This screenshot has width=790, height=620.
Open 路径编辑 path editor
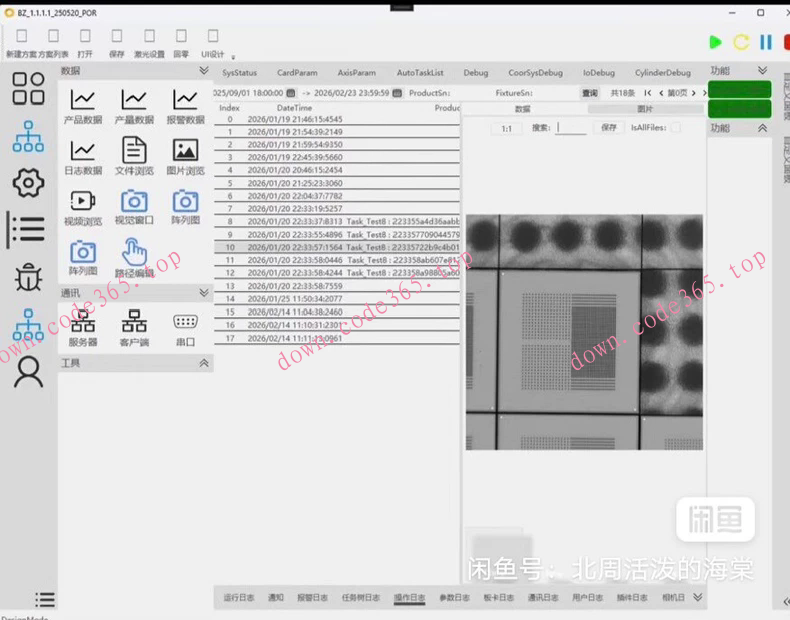(x=134, y=258)
